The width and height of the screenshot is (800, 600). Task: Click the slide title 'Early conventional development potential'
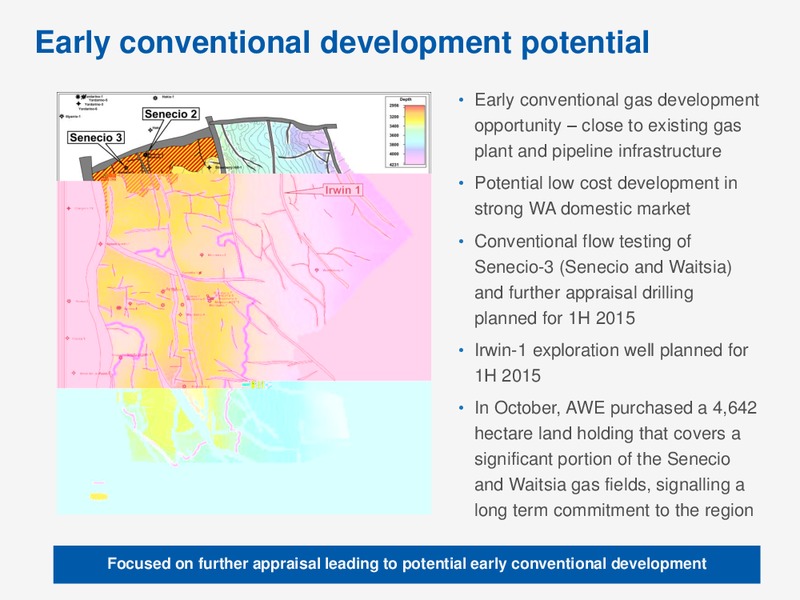point(342,43)
